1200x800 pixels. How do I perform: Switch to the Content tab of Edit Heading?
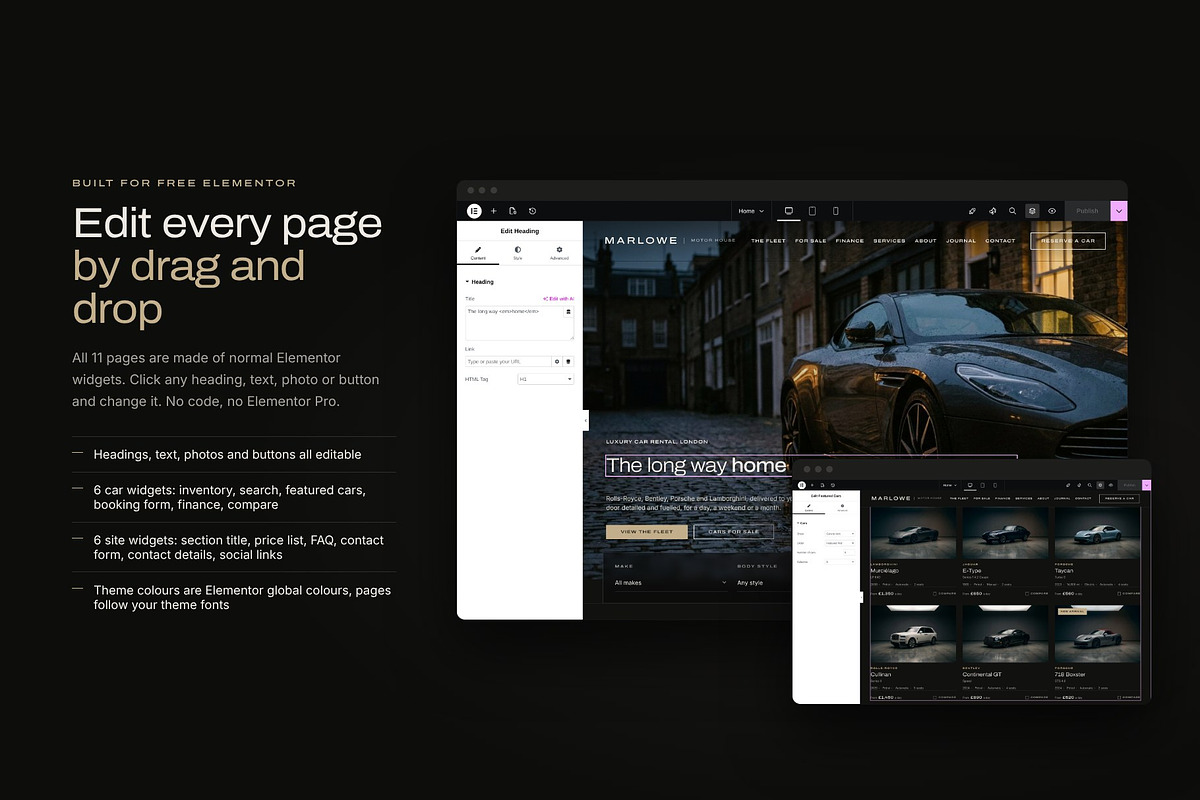[478, 253]
